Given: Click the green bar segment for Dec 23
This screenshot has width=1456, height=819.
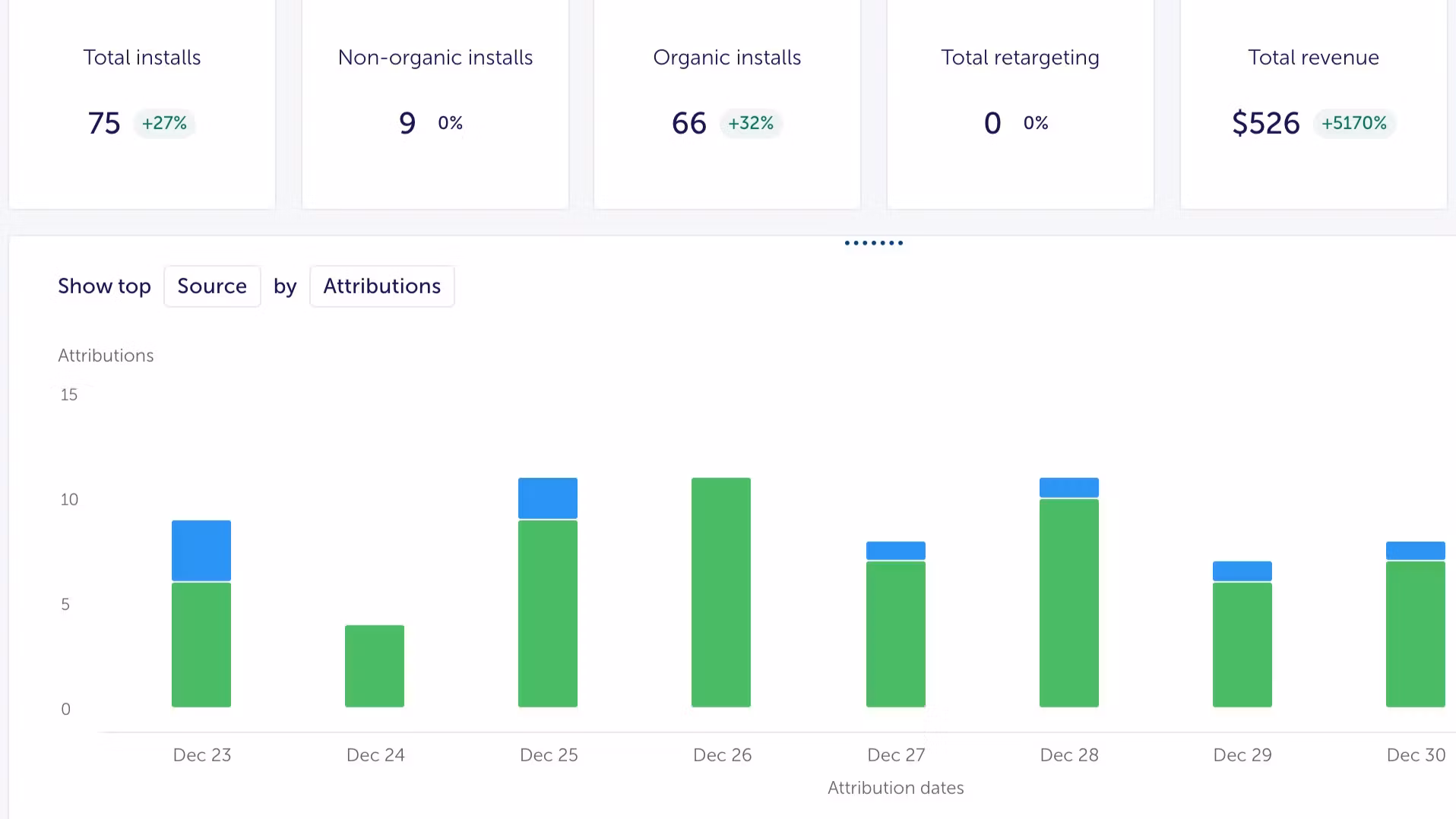Looking at the screenshot, I should [x=201, y=644].
